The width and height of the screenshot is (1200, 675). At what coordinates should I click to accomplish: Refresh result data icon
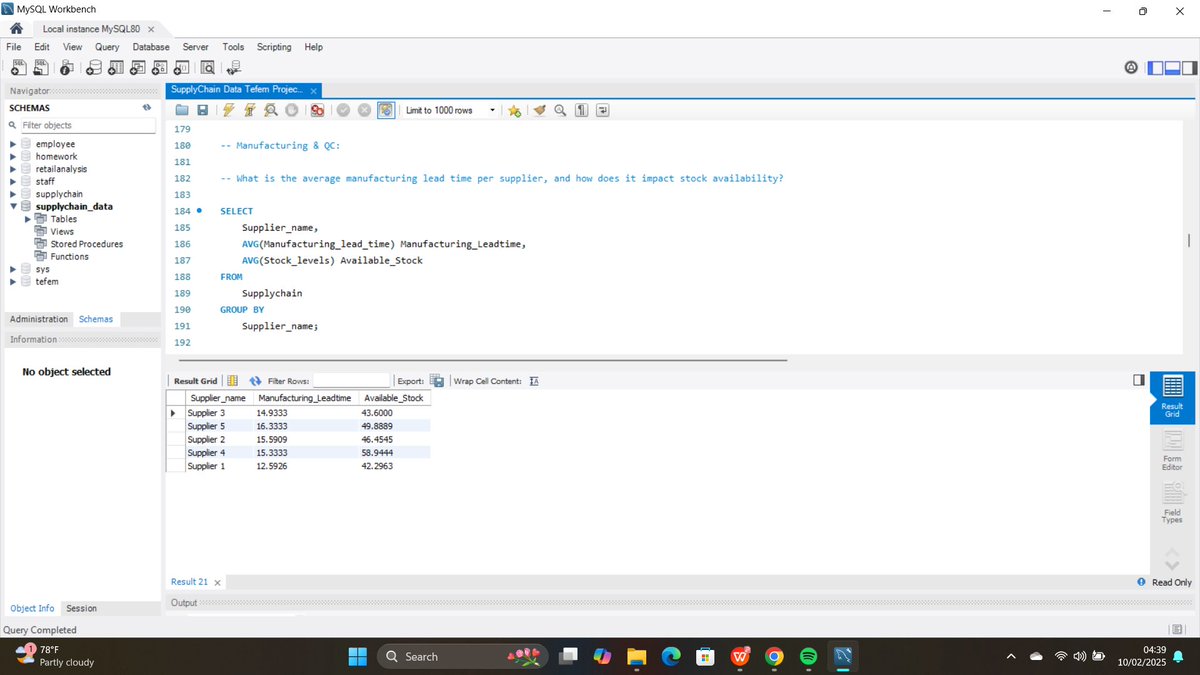tap(256, 381)
